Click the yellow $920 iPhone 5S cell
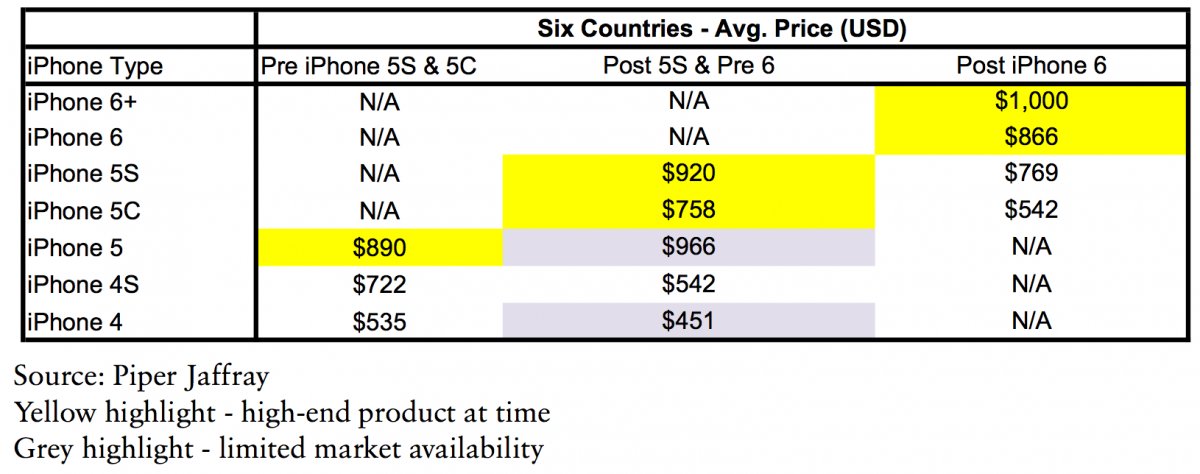This screenshot has height=474, width=1200. pyautogui.click(x=688, y=174)
